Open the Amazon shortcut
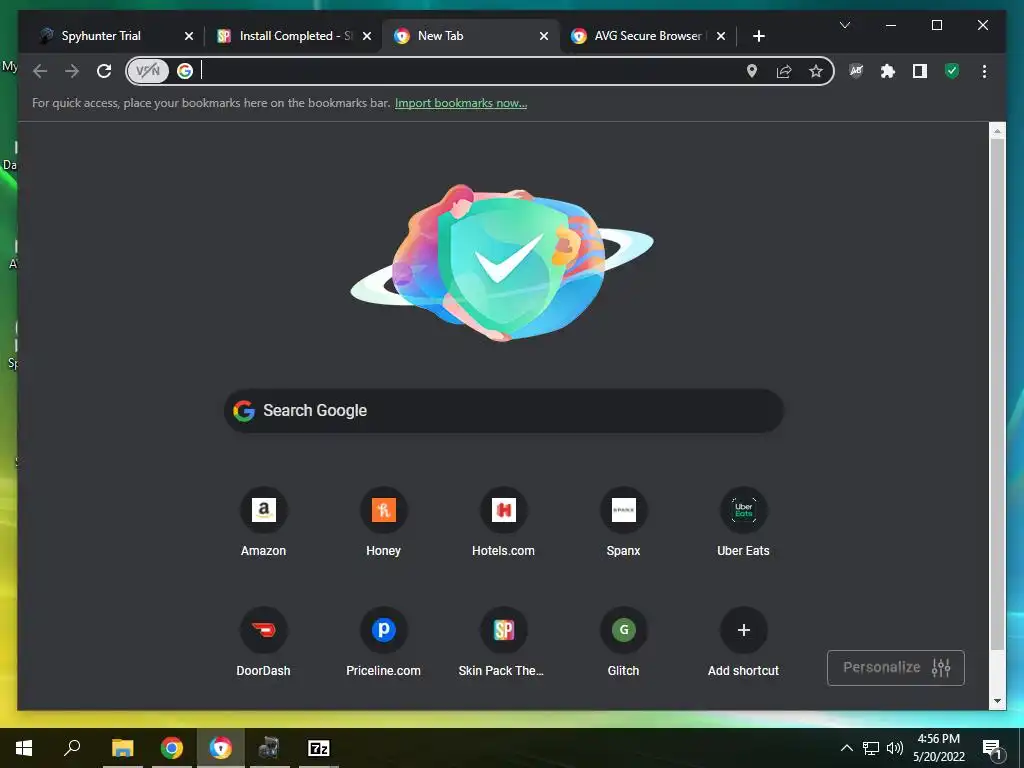Viewport: 1024px width, 768px height. 263,510
